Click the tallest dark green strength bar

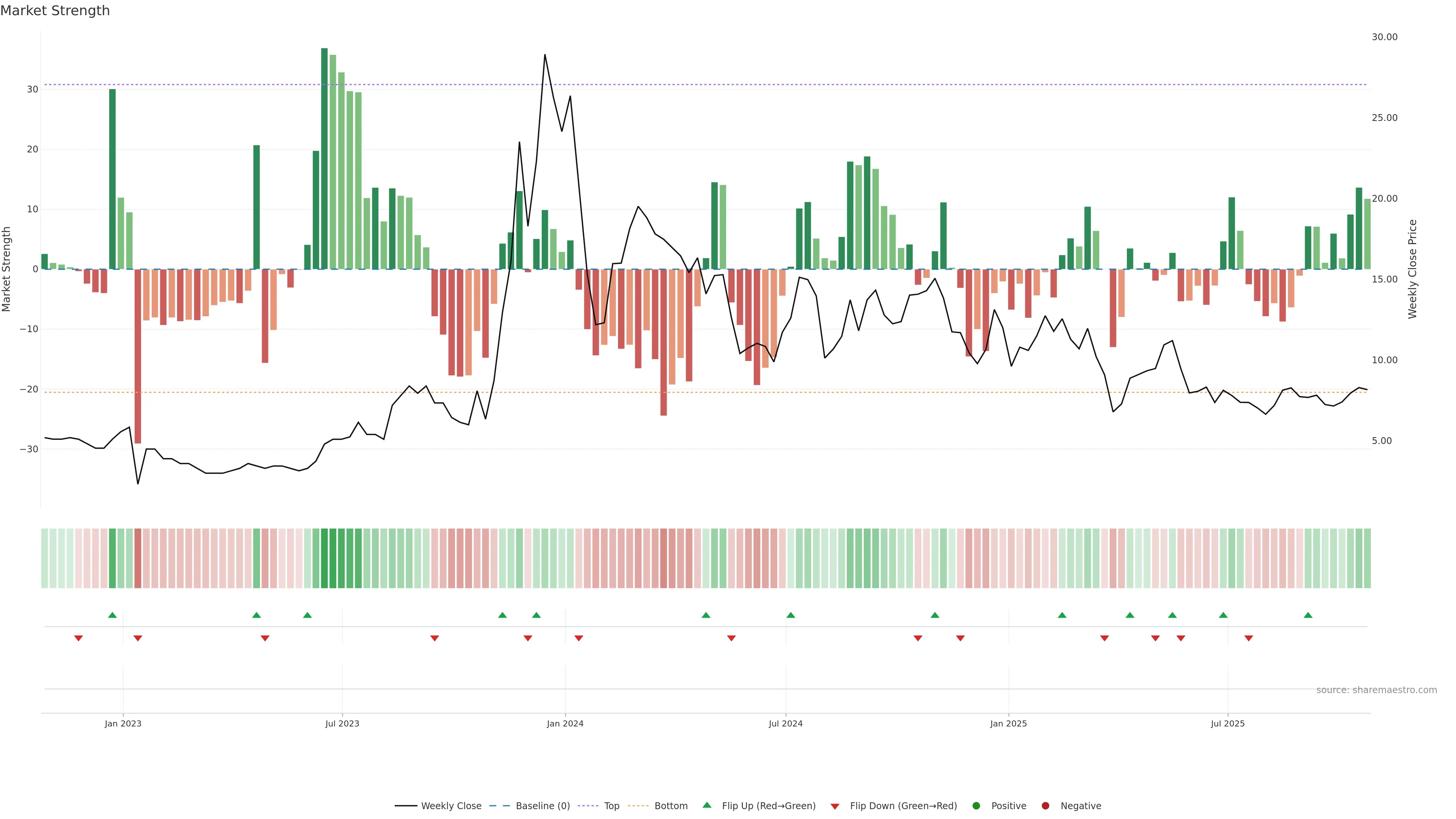pyautogui.click(x=325, y=158)
